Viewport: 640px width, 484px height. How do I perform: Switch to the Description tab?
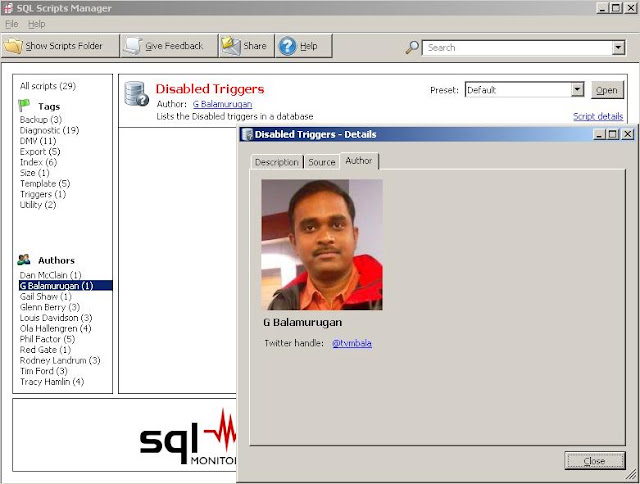tap(277, 162)
